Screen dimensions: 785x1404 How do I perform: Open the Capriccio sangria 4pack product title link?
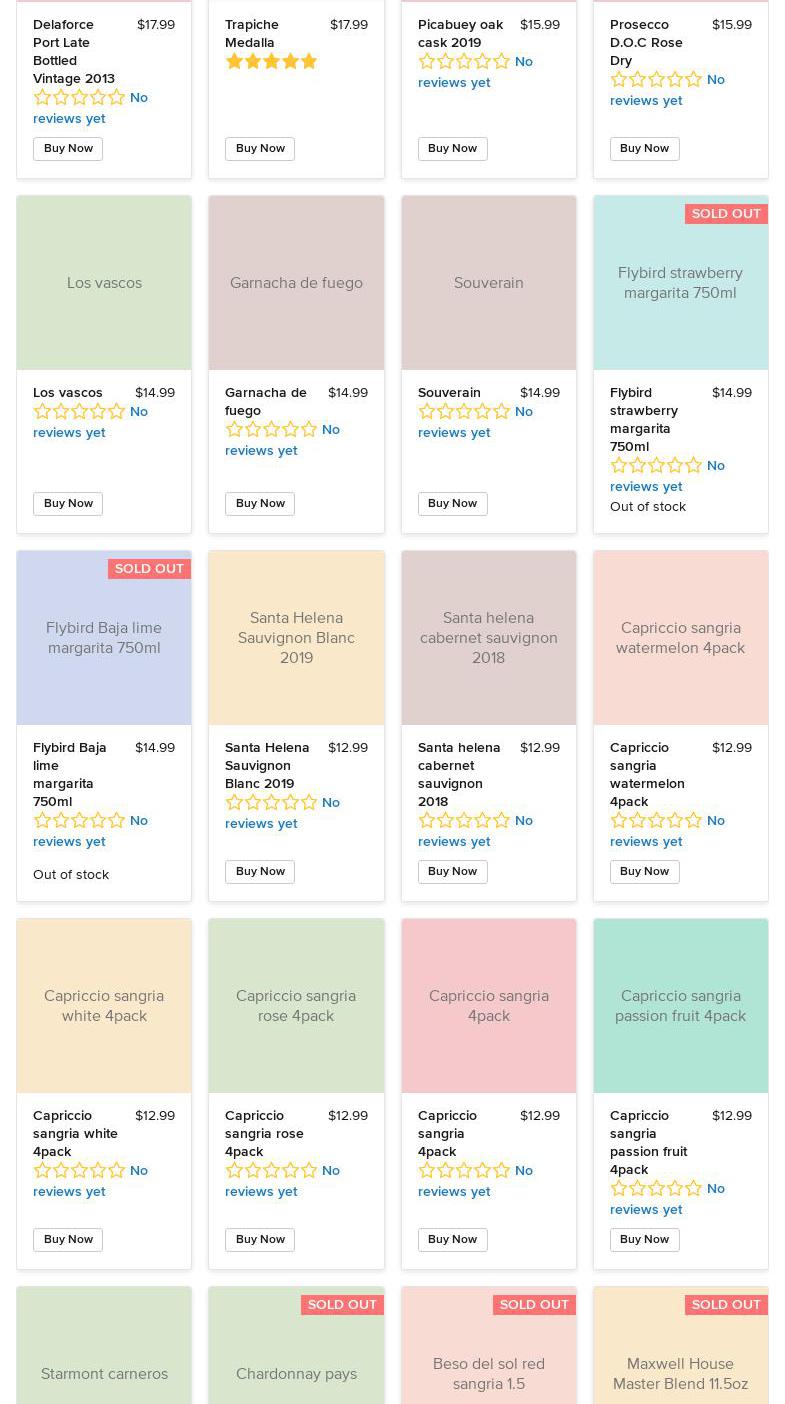[x=447, y=1134]
